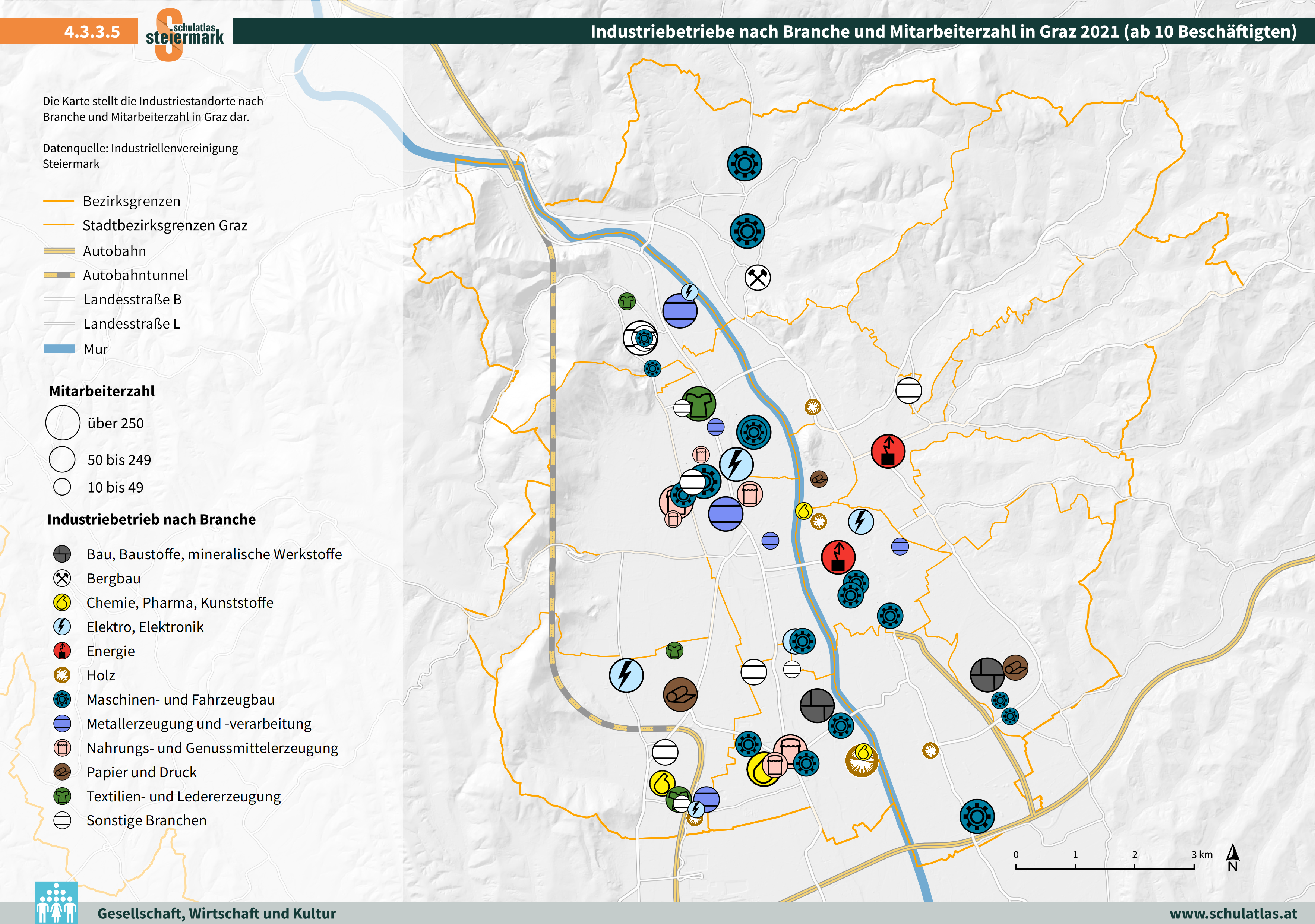Image resolution: width=1315 pixels, height=924 pixels.
Task: Click the Textilien- und Ledererzeugung shirt icon
Action: [62, 796]
